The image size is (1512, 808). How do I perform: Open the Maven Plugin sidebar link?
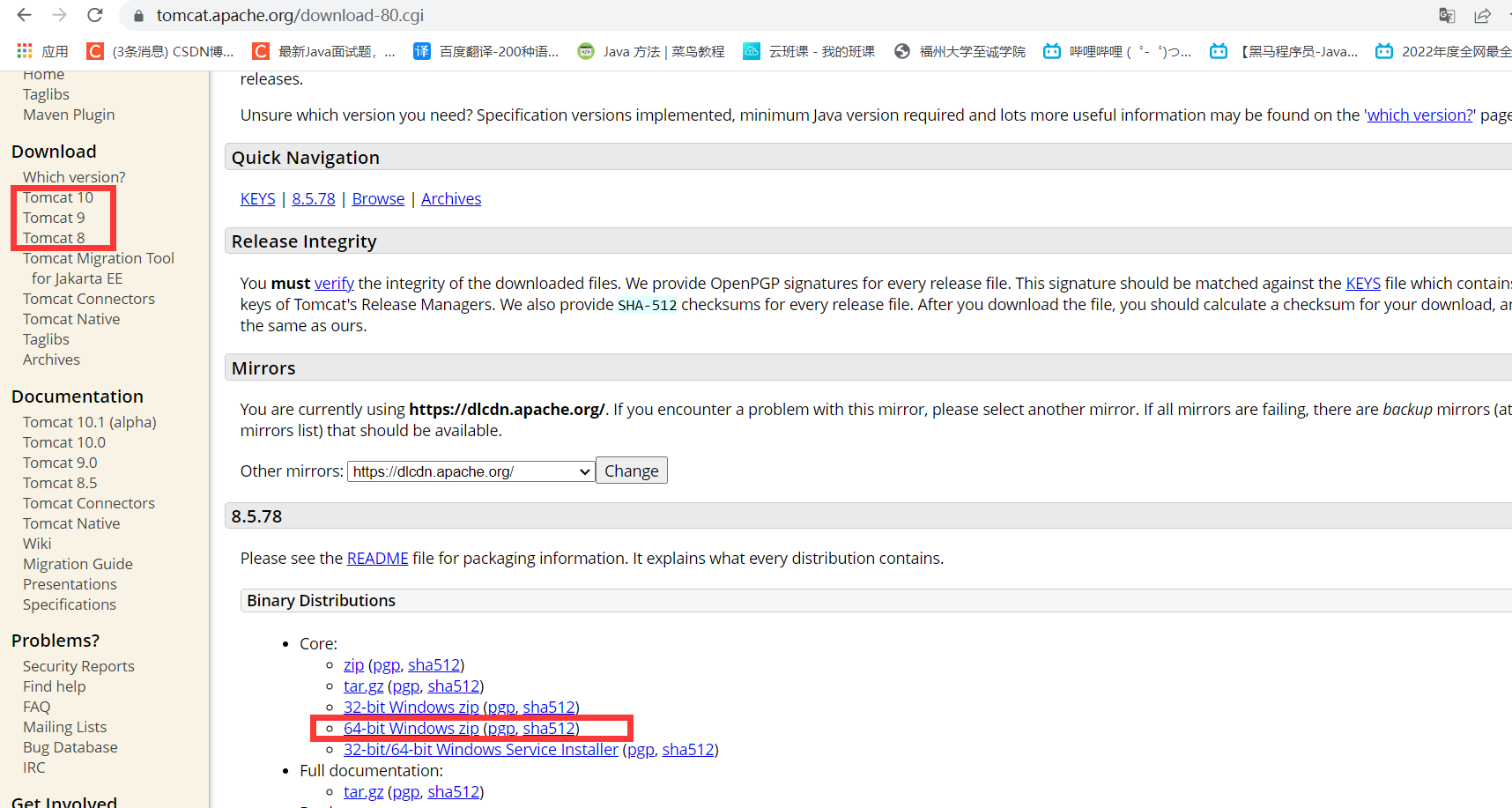69,115
